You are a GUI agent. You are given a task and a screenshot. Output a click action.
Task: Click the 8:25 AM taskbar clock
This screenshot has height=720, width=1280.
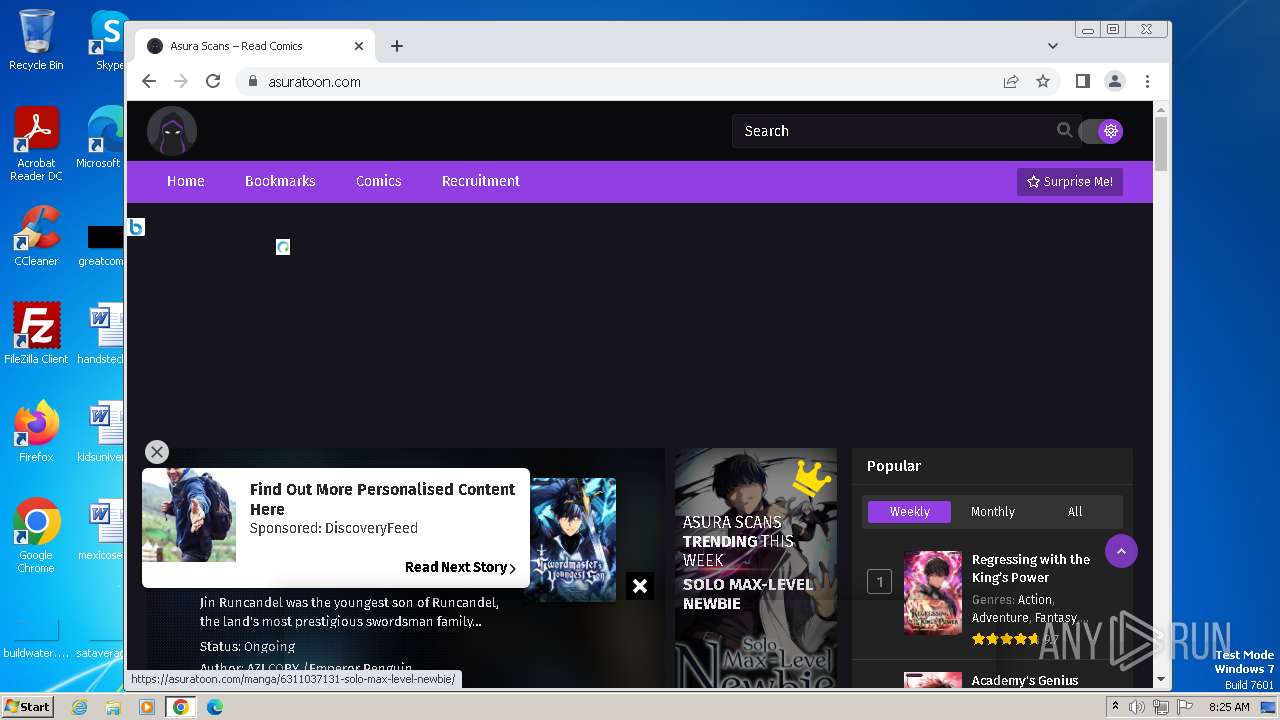[1229, 707]
